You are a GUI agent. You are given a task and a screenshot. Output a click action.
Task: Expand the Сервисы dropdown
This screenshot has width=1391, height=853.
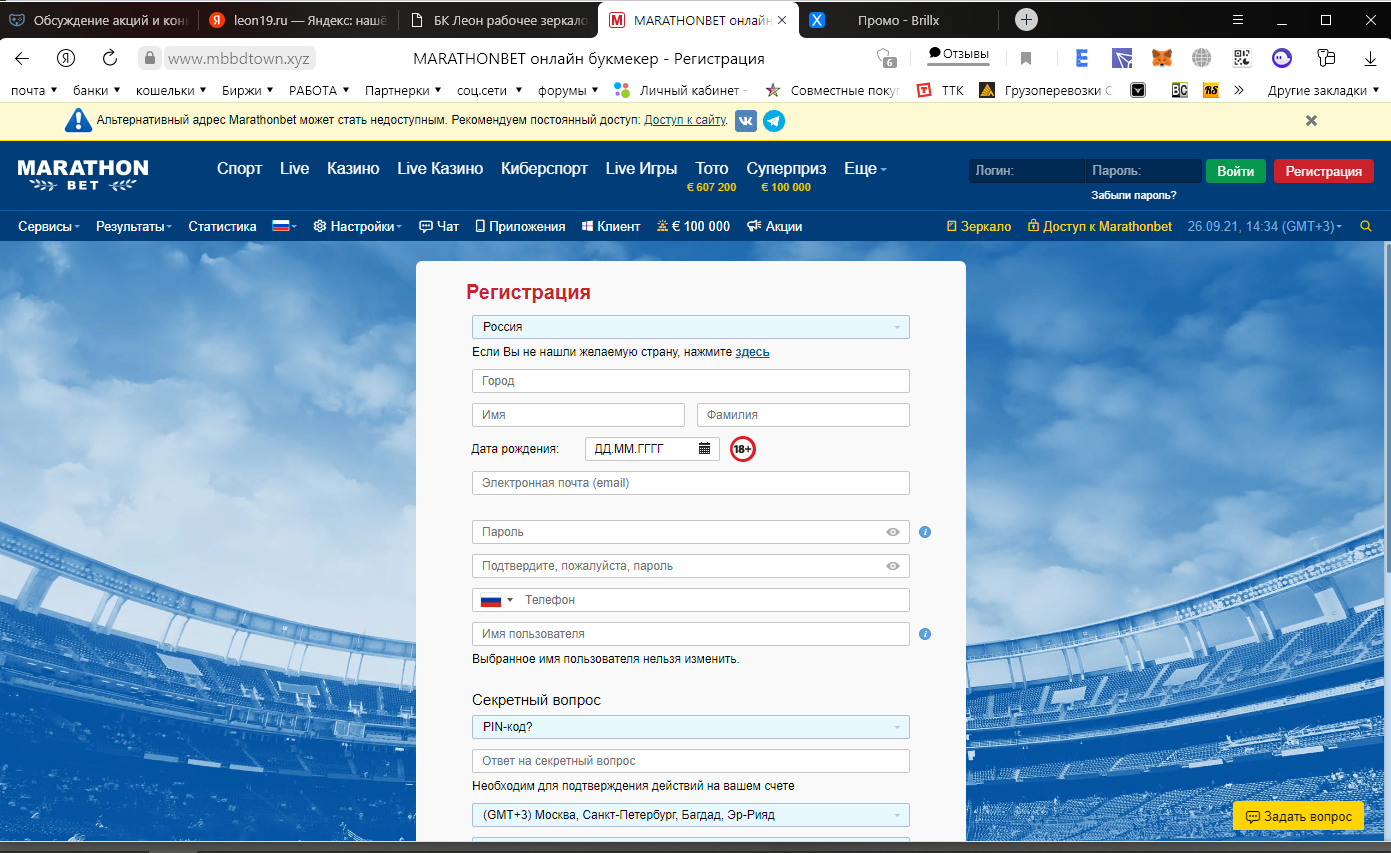49,227
